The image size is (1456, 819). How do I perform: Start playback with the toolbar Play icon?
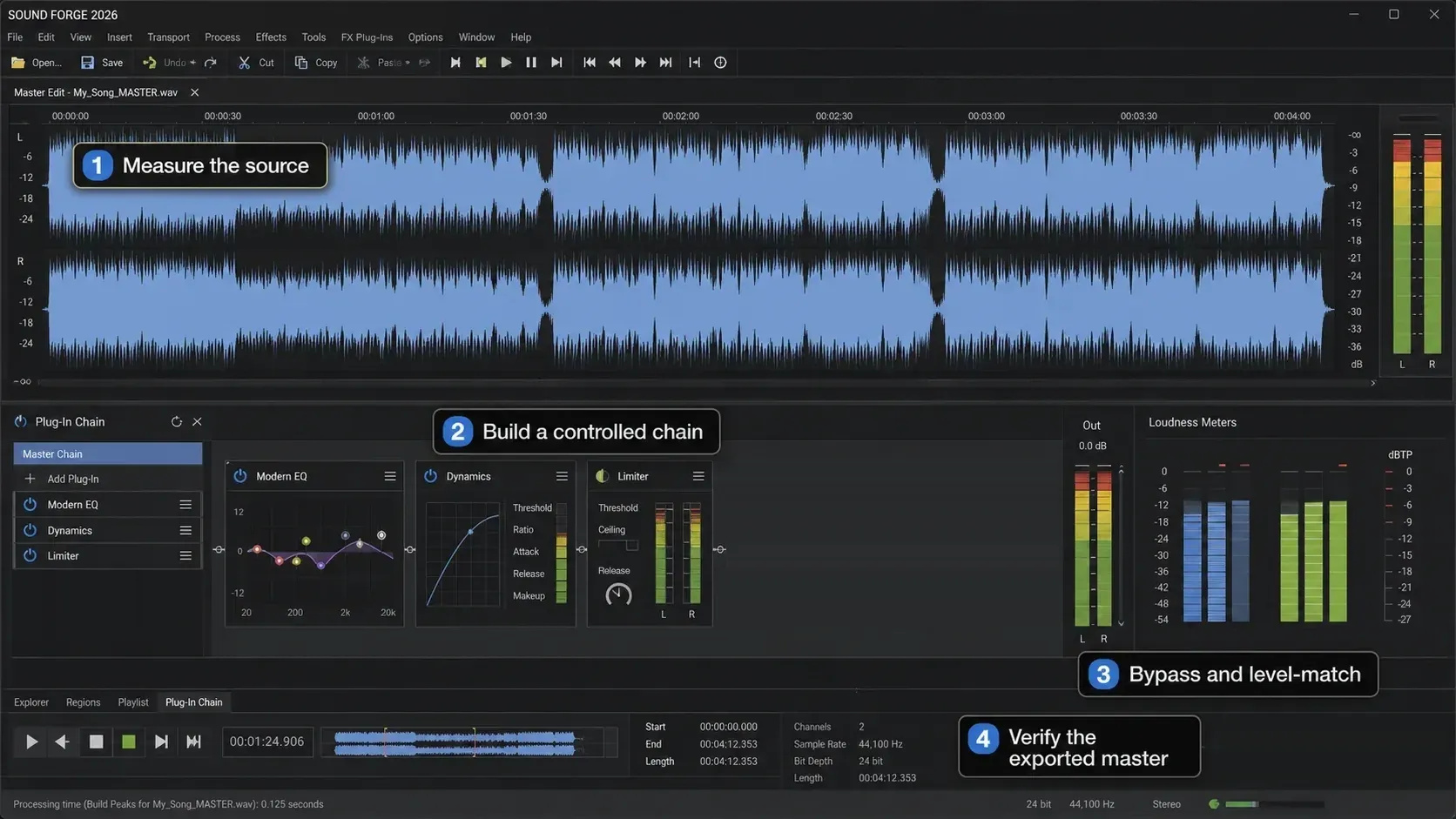[x=506, y=63]
